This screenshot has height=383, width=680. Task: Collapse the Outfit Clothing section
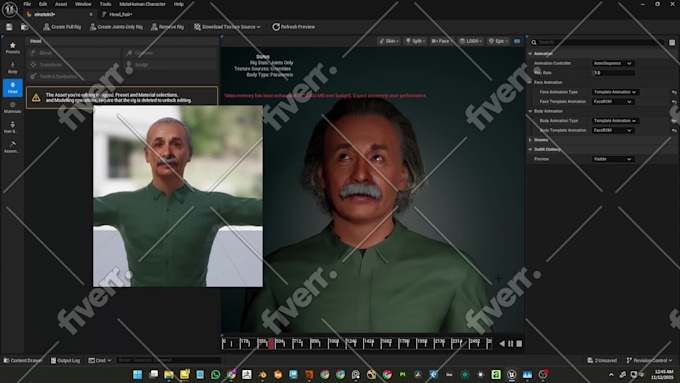530,149
